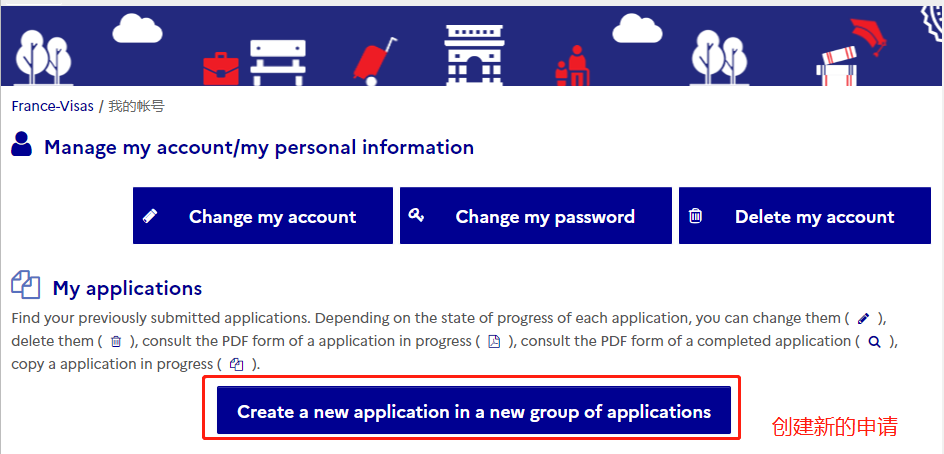The width and height of the screenshot is (944, 454).
Task: Click the documents icon beside My applications
Action: pyautogui.click(x=26, y=284)
